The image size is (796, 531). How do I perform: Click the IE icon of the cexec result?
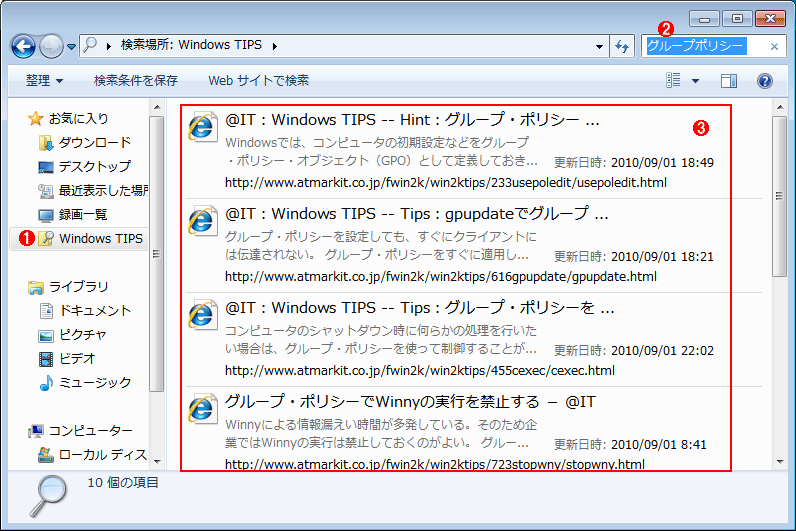tap(202, 315)
